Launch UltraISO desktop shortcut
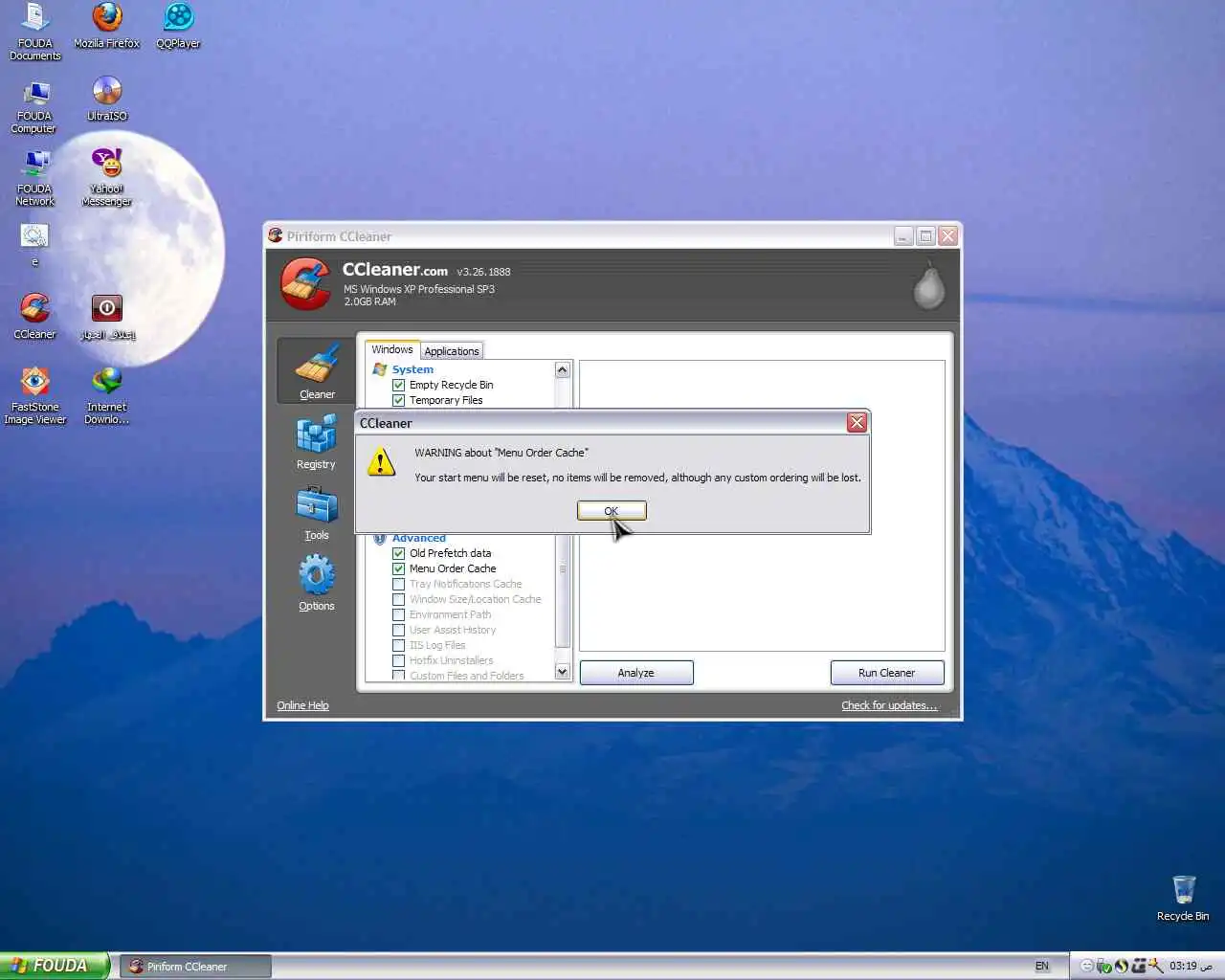 pyautogui.click(x=107, y=100)
